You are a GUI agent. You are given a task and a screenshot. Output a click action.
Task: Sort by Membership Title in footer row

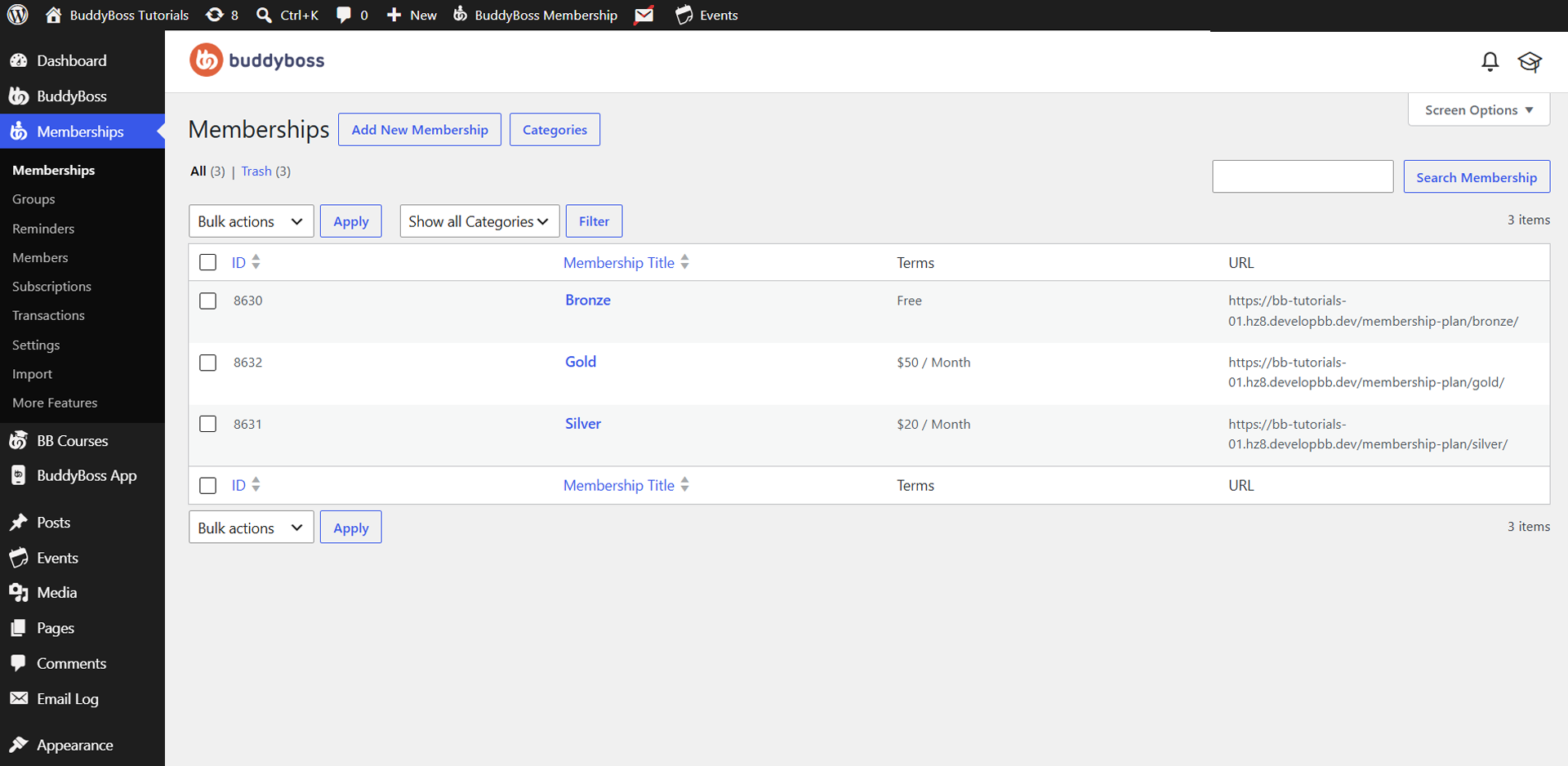tap(626, 485)
